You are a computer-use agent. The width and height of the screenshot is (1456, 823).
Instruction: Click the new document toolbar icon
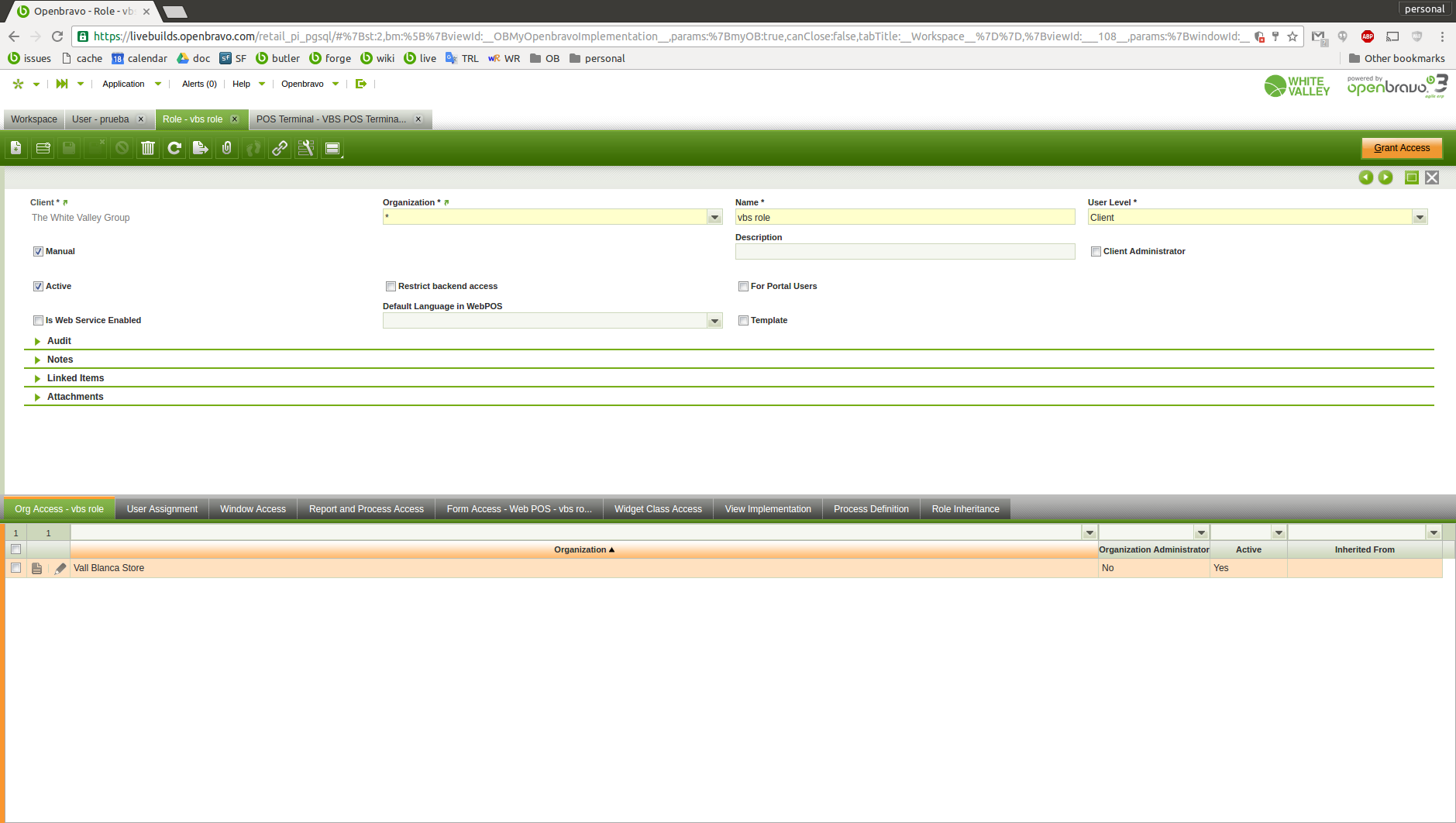(x=16, y=148)
